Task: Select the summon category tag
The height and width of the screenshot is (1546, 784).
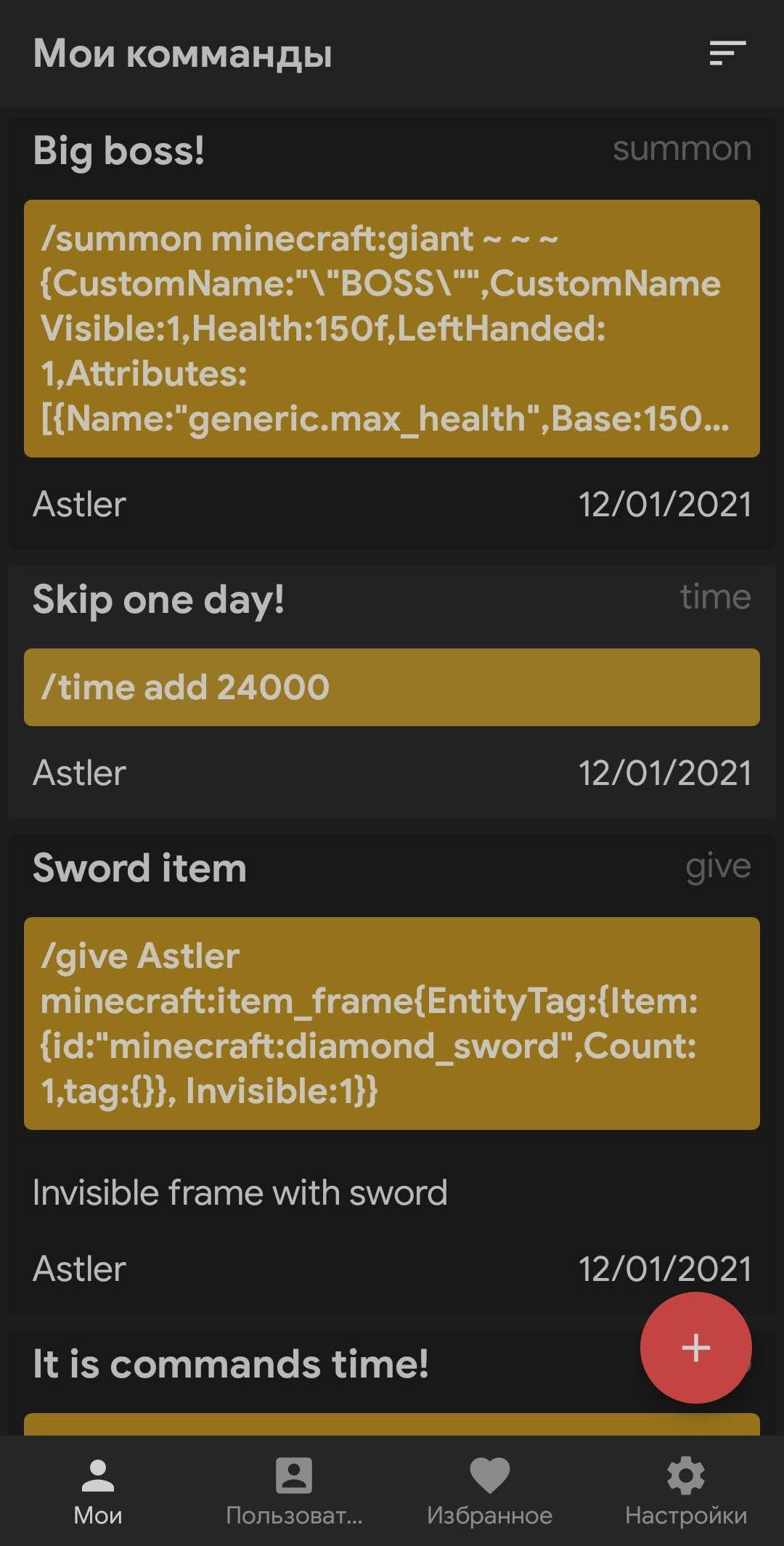Action: click(682, 149)
